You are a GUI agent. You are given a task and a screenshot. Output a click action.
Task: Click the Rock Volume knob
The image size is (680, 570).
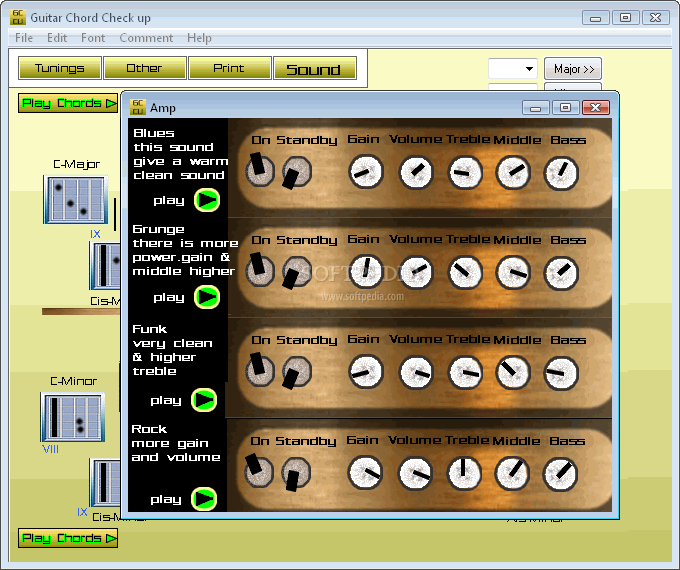(x=415, y=473)
